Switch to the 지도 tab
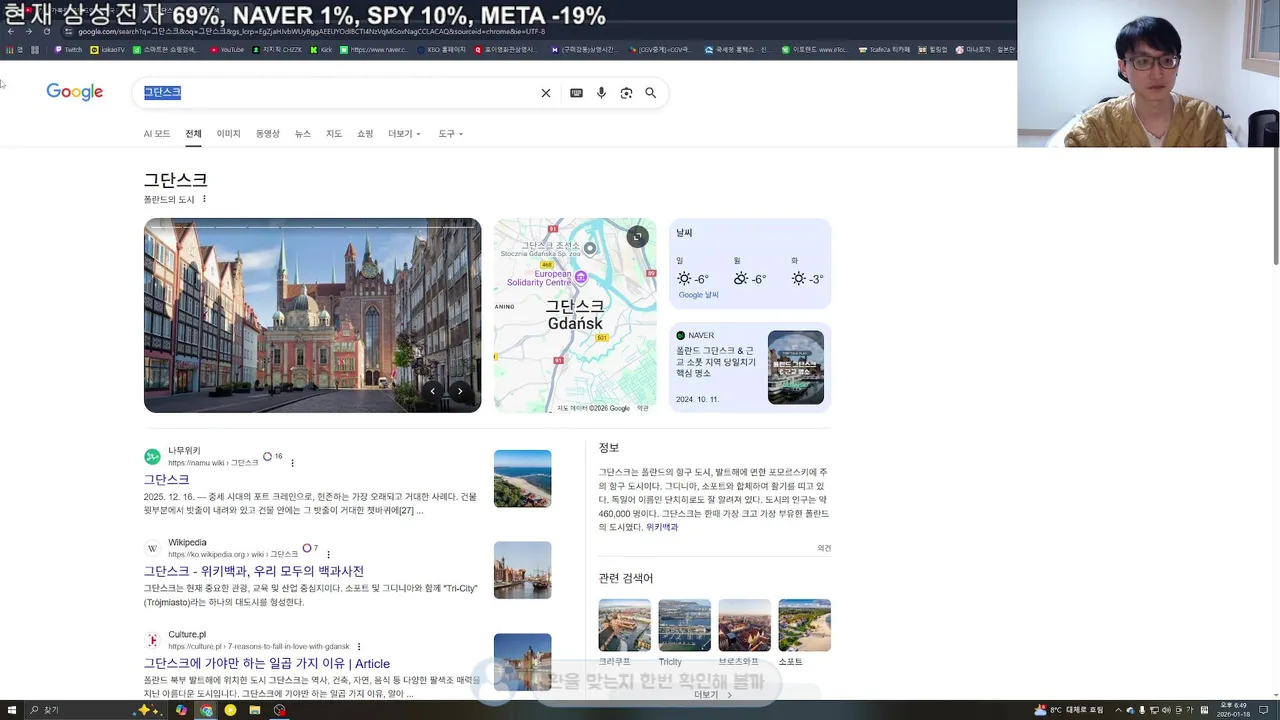Viewport: 1280px width, 720px height. click(x=334, y=134)
